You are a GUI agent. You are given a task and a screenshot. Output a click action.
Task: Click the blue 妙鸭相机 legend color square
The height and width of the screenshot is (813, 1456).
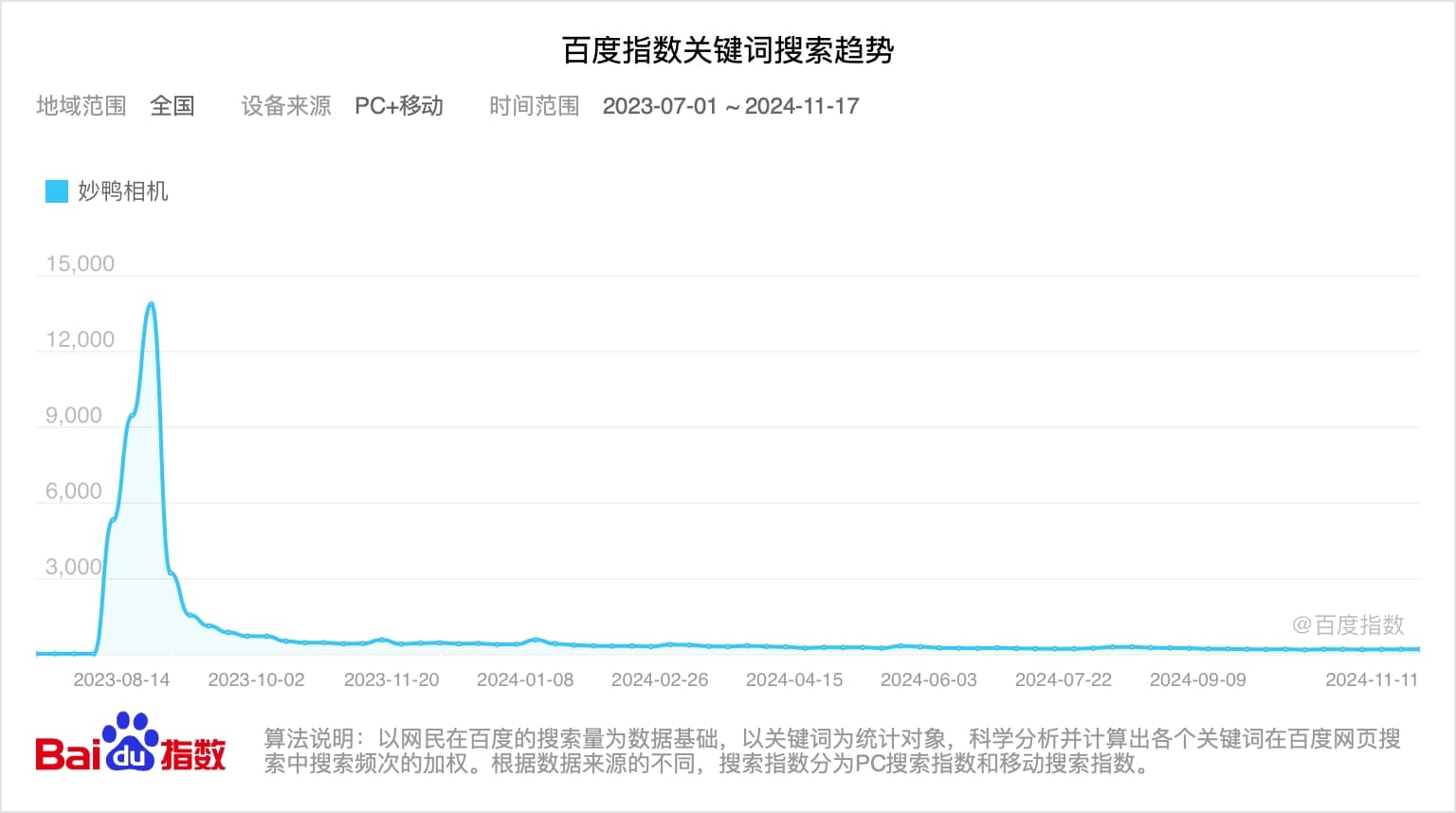[x=57, y=191]
